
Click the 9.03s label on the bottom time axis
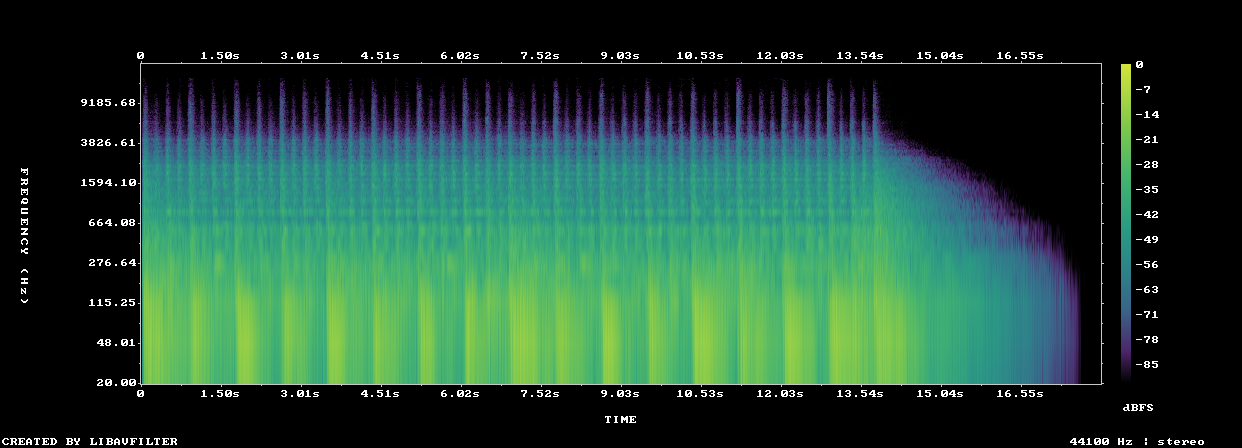pyautogui.click(x=620, y=394)
